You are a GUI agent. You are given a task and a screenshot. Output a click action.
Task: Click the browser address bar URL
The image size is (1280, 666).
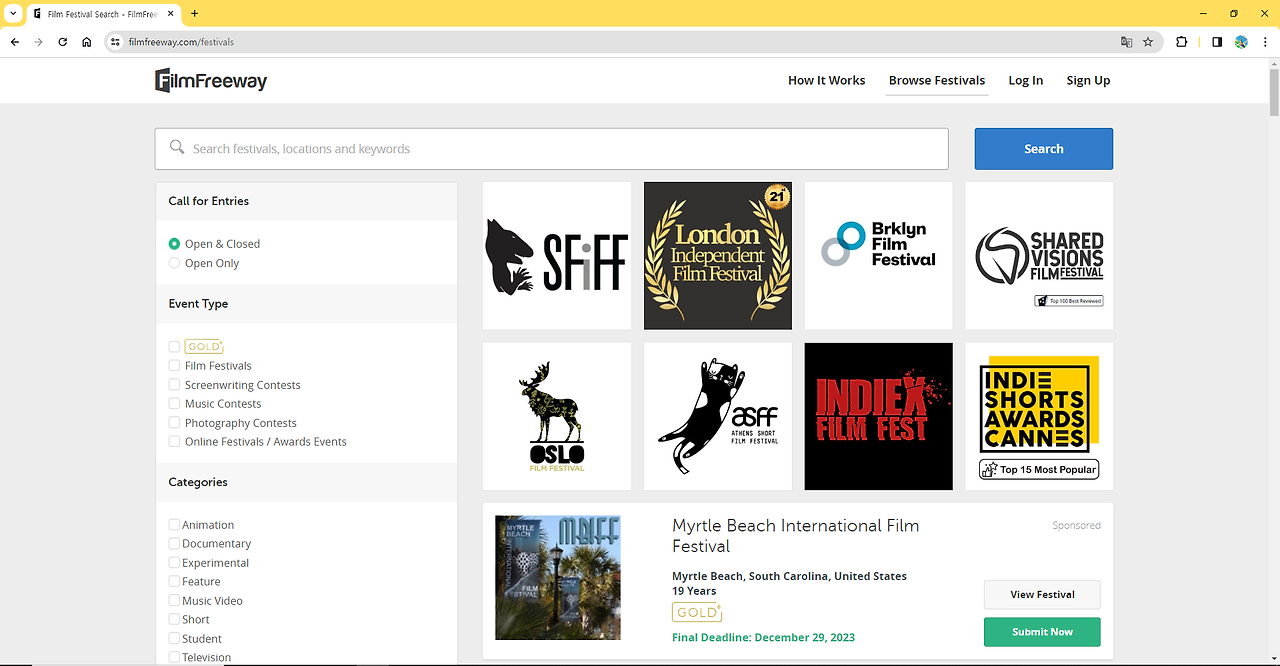pyautogui.click(x=181, y=42)
